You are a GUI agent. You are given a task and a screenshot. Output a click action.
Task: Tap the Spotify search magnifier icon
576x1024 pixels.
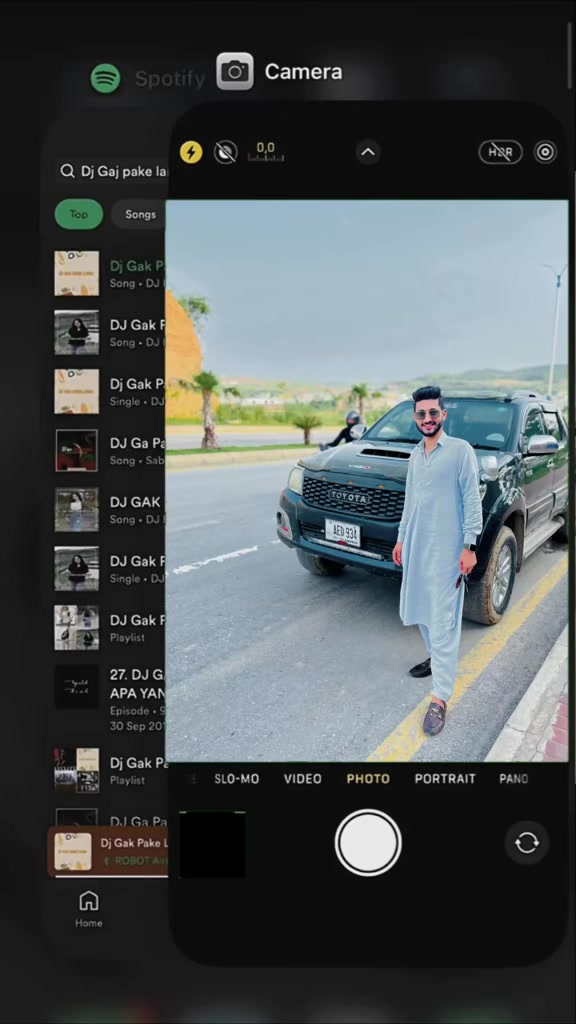pyautogui.click(x=67, y=171)
